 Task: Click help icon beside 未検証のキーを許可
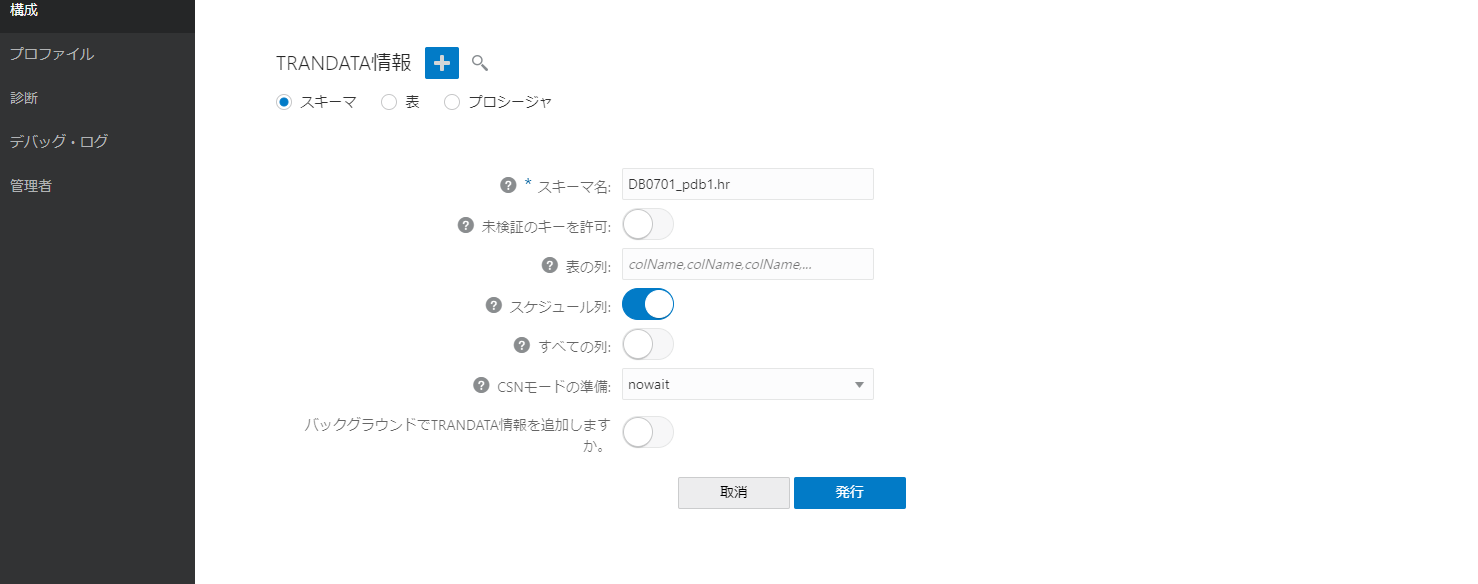point(465,225)
